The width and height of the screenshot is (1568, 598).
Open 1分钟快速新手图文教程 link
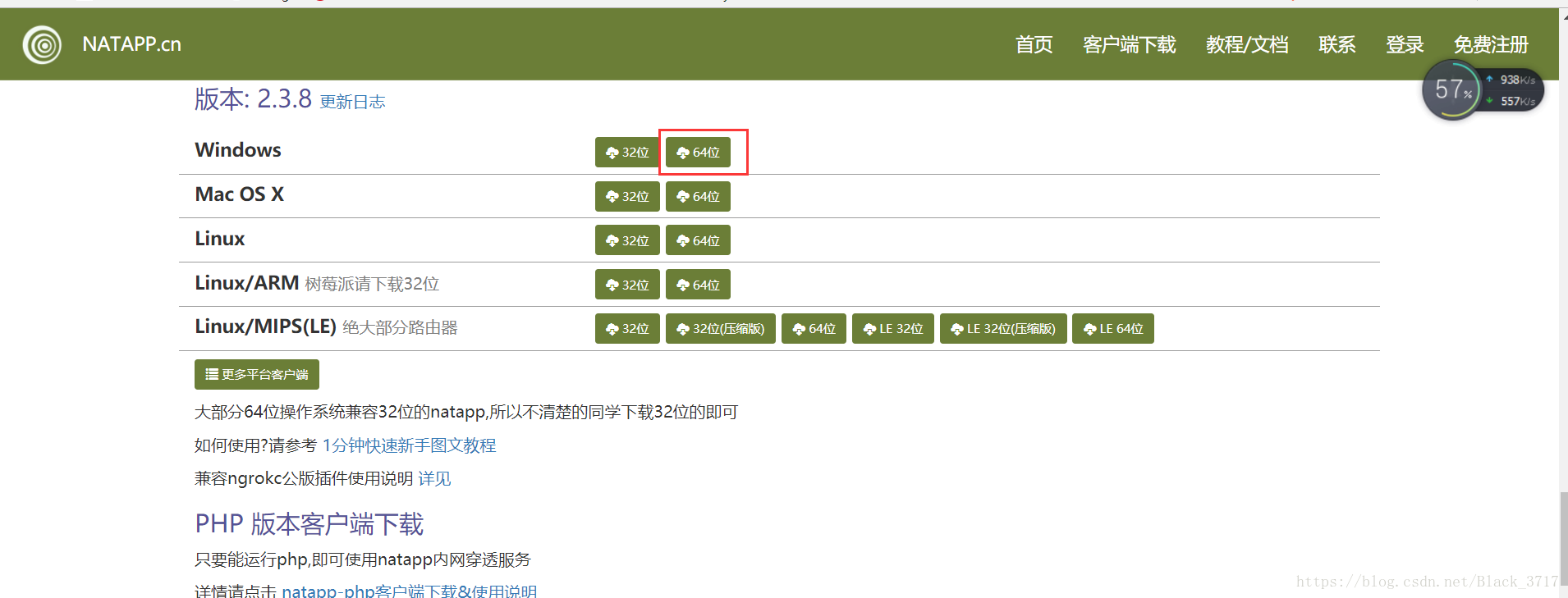coord(409,445)
